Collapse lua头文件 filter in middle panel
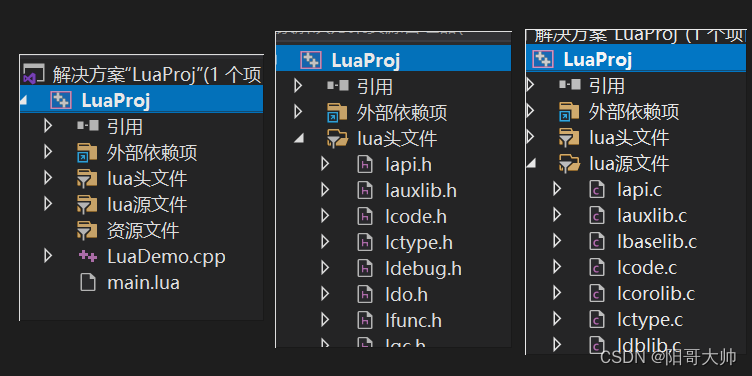This screenshot has height=376, width=752. [299, 139]
